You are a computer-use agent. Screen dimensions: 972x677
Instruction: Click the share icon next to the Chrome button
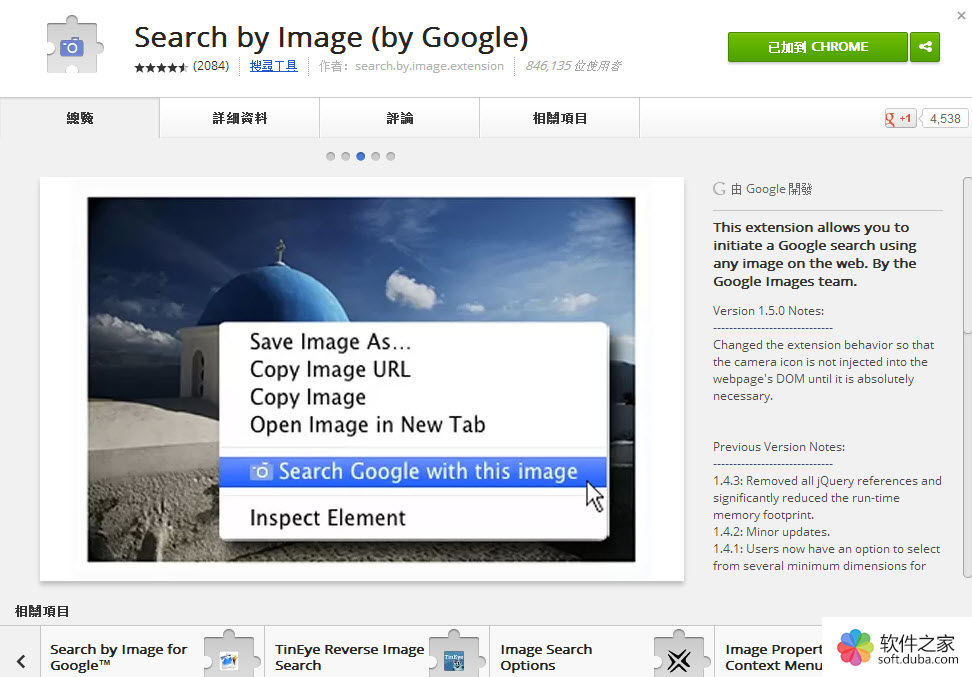click(925, 46)
